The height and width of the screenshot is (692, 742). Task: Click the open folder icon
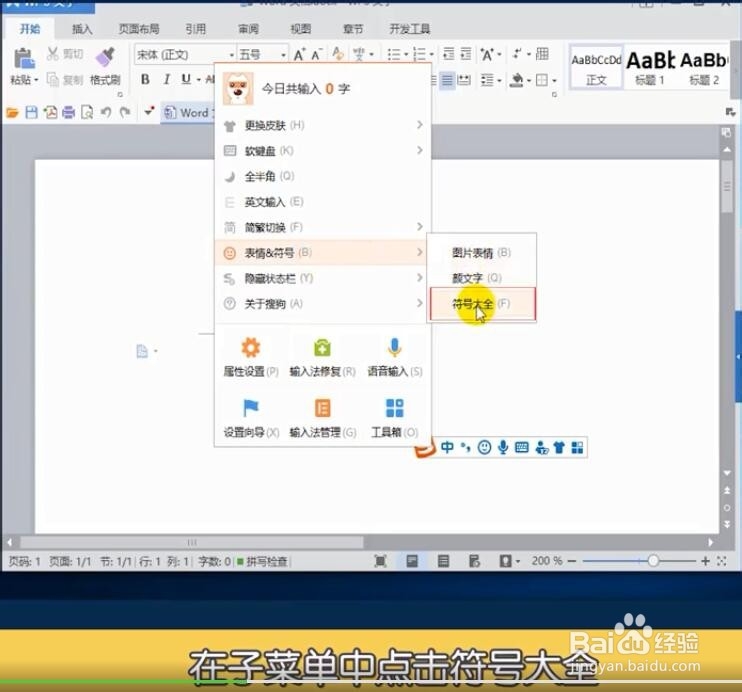[12, 113]
